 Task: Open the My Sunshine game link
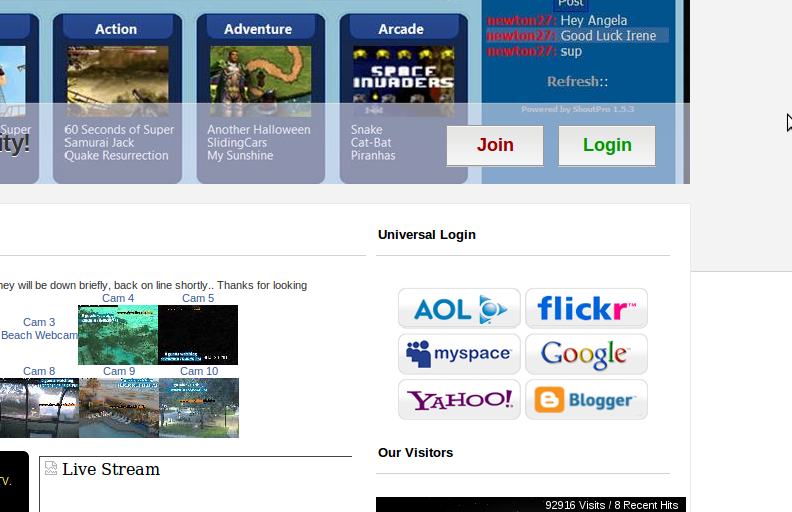click(x=240, y=156)
